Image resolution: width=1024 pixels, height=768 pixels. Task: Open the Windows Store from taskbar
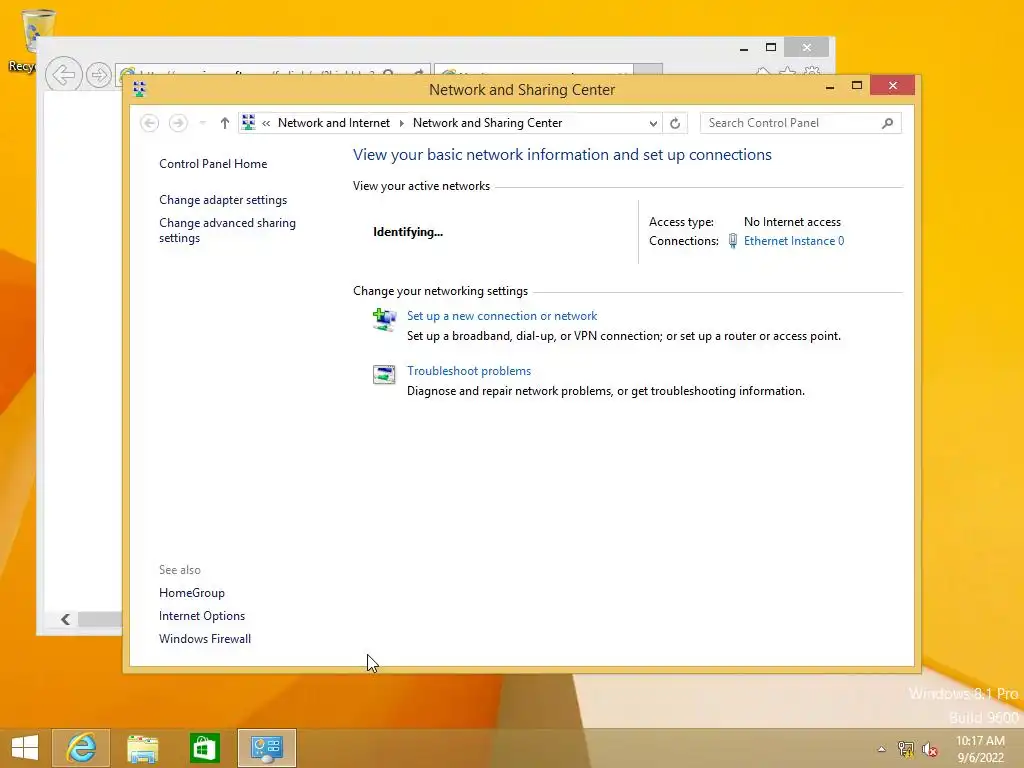pos(204,748)
